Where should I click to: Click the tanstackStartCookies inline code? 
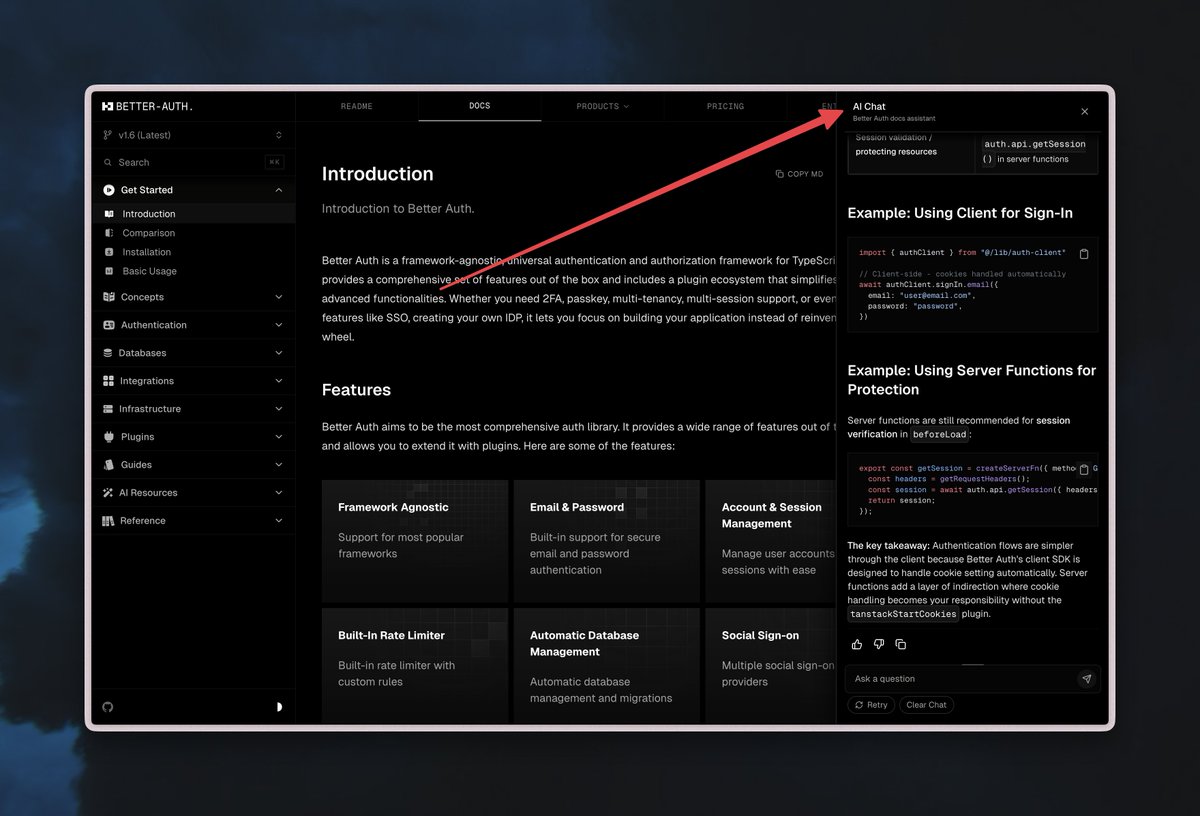(x=903, y=614)
